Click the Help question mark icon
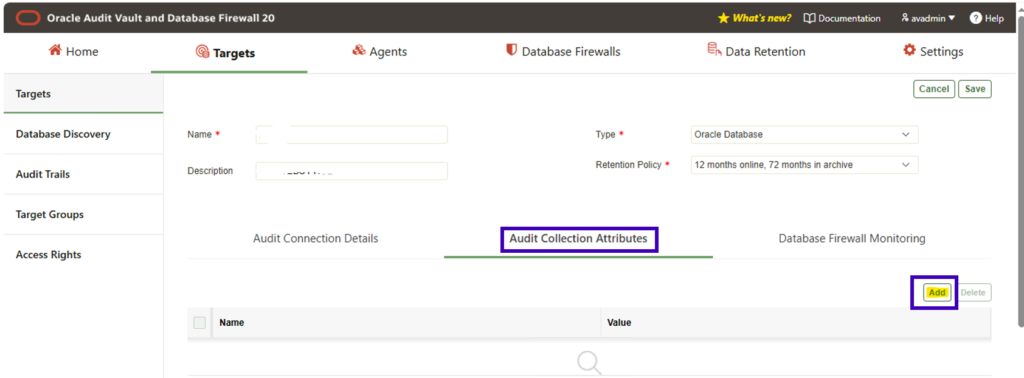 pos(976,18)
